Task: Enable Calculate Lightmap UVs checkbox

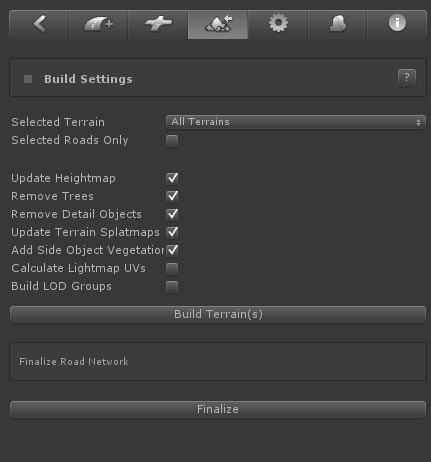Action: (x=172, y=268)
